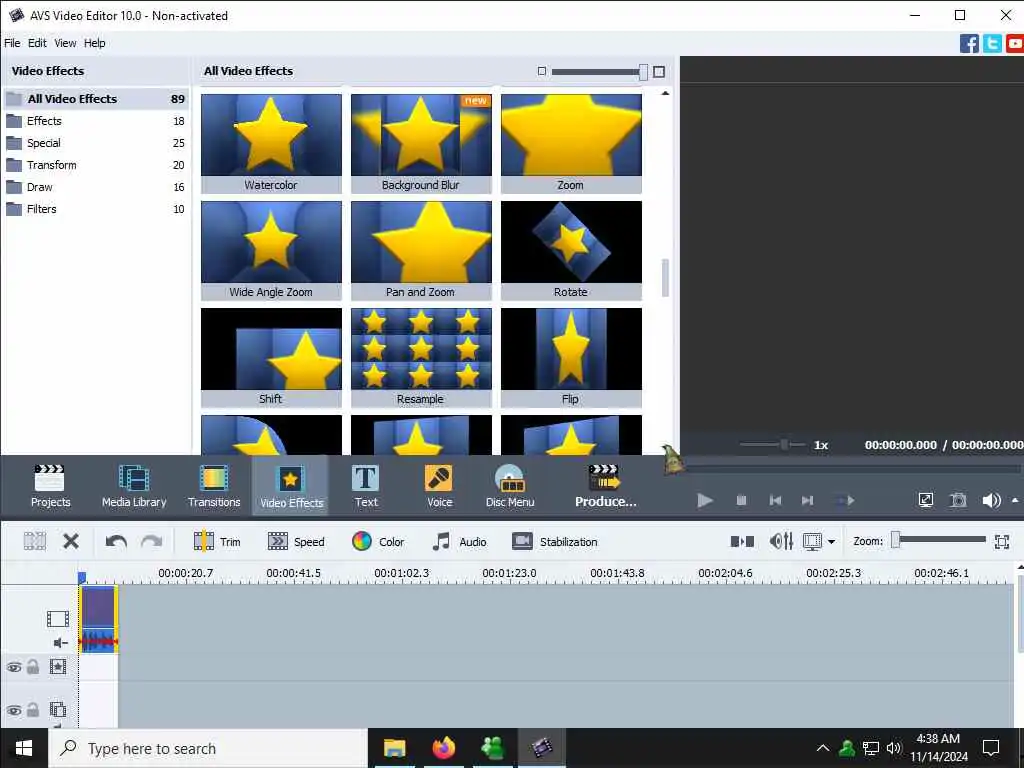Open the Projects section
This screenshot has width=1024, height=768.
[x=50, y=485]
